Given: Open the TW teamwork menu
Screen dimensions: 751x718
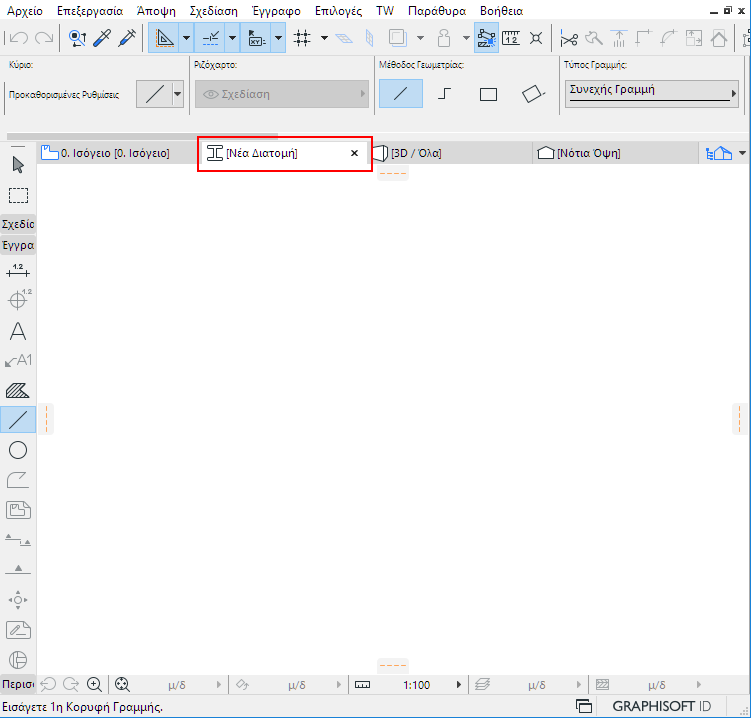Looking at the screenshot, I should (x=385, y=11).
